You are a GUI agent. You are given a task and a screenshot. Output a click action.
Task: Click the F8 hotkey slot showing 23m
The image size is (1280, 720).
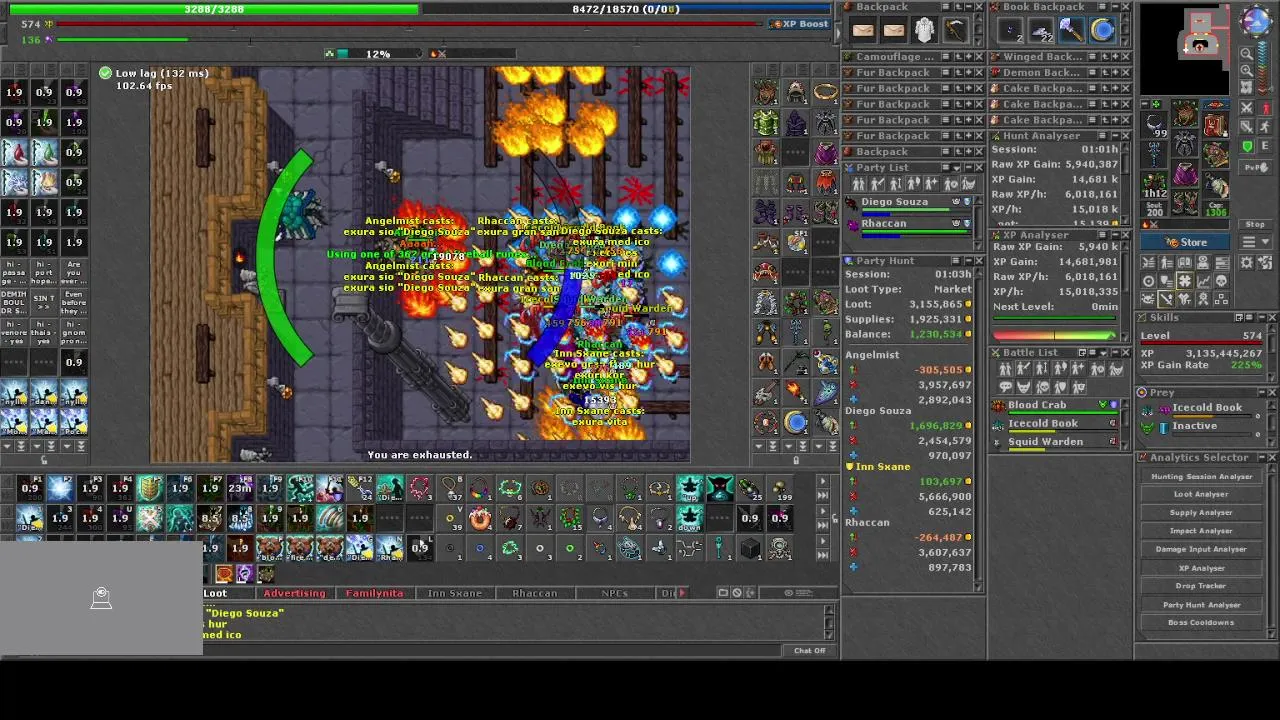tap(240, 489)
